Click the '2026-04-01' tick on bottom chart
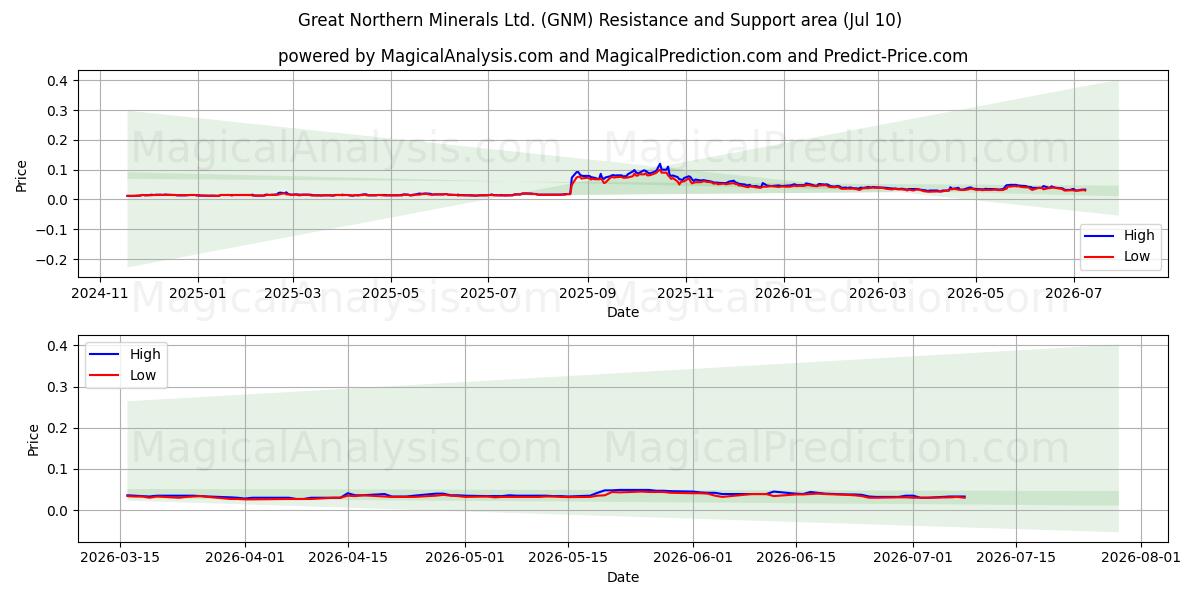Screen dimensions: 1200x600 click(245, 559)
